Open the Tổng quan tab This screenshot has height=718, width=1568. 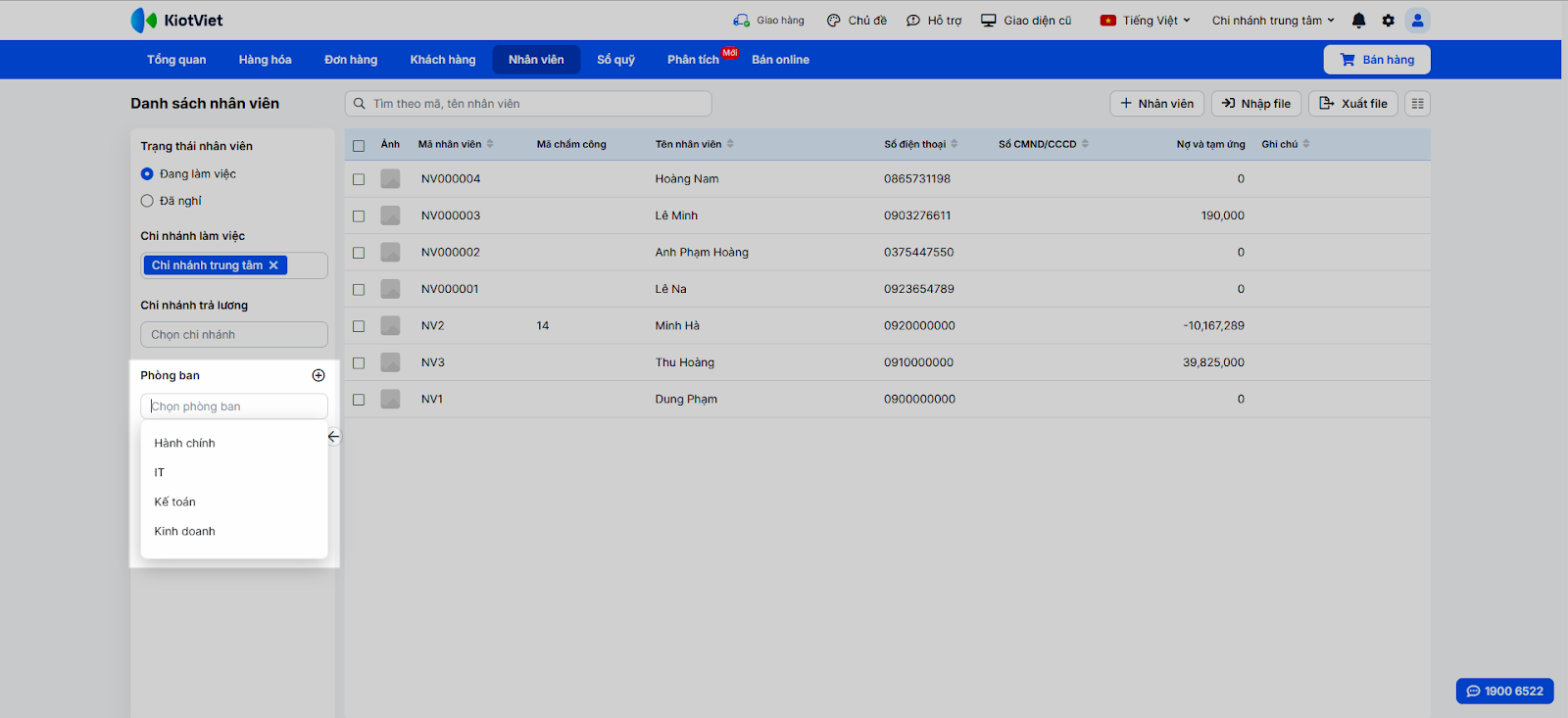point(176,60)
